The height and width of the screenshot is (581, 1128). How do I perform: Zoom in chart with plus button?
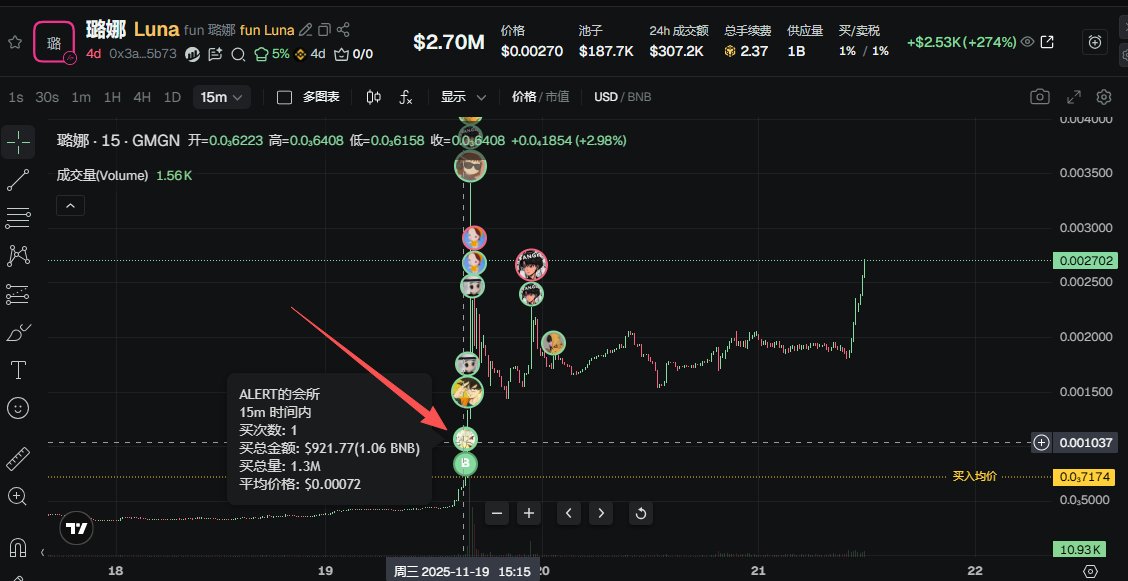(x=529, y=513)
